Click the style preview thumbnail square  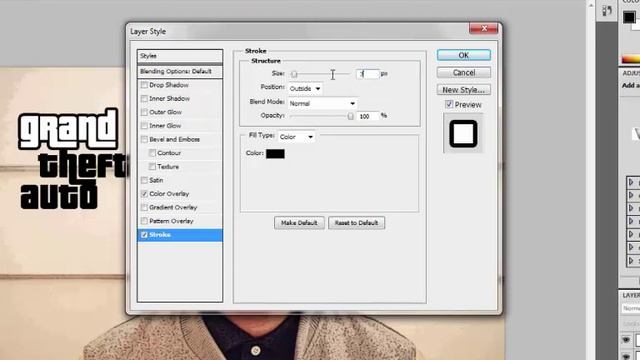463,133
